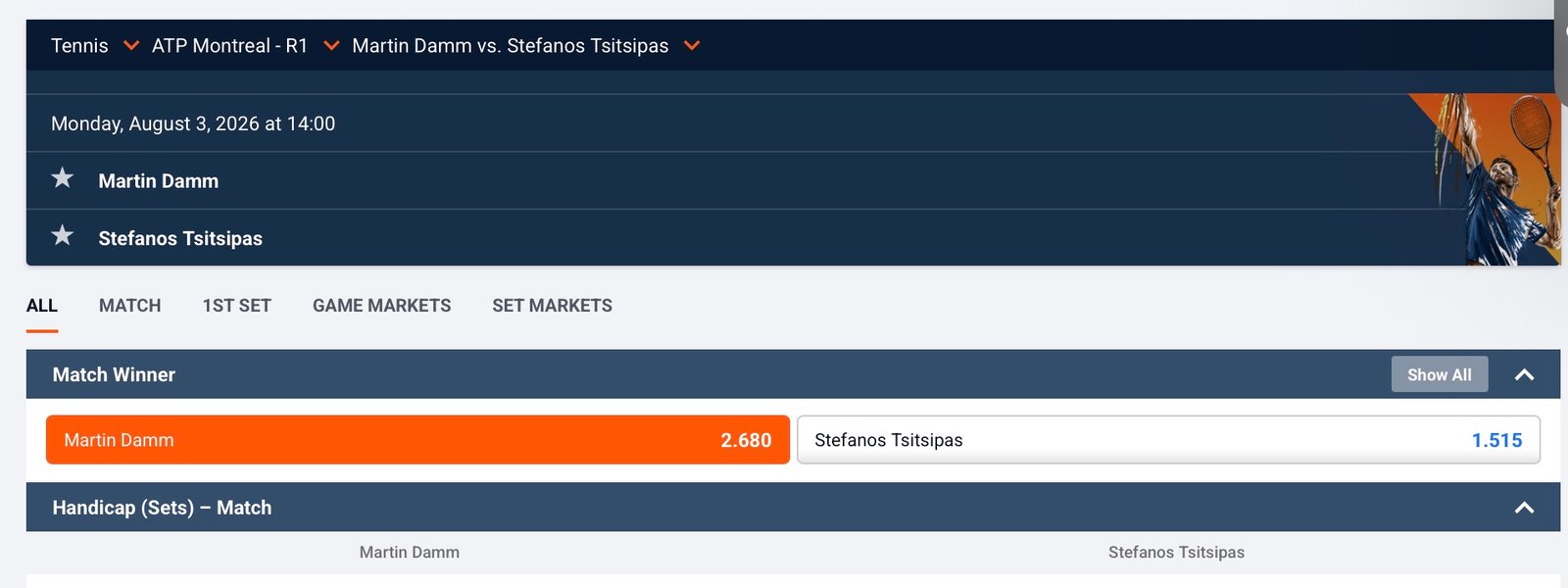Collapse the Match Winner section

point(1524,374)
